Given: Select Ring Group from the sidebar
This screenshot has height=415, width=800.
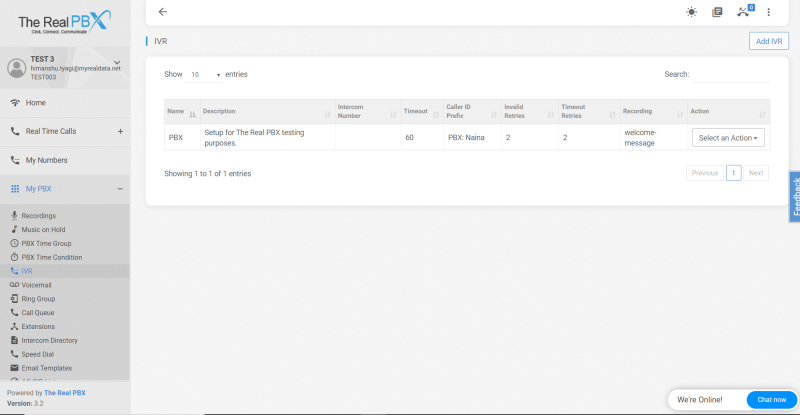Looking at the screenshot, I should pyautogui.click(x=38, y=298).
